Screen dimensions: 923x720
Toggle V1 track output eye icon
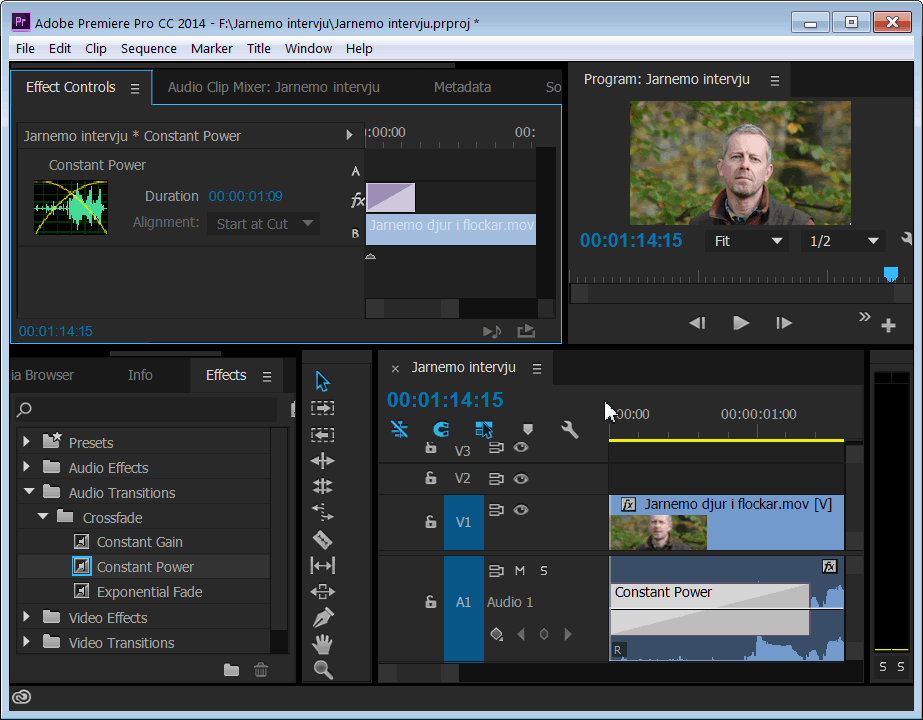pyautogui.click(x=521, y=510)
